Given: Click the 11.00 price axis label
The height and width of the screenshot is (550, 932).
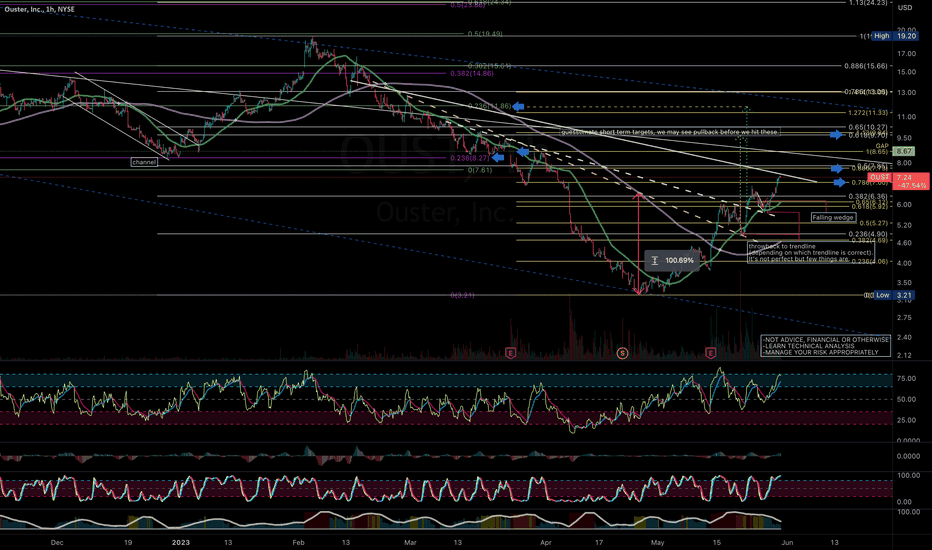Looking at the screenshot, I should click(x=906, y=117).
